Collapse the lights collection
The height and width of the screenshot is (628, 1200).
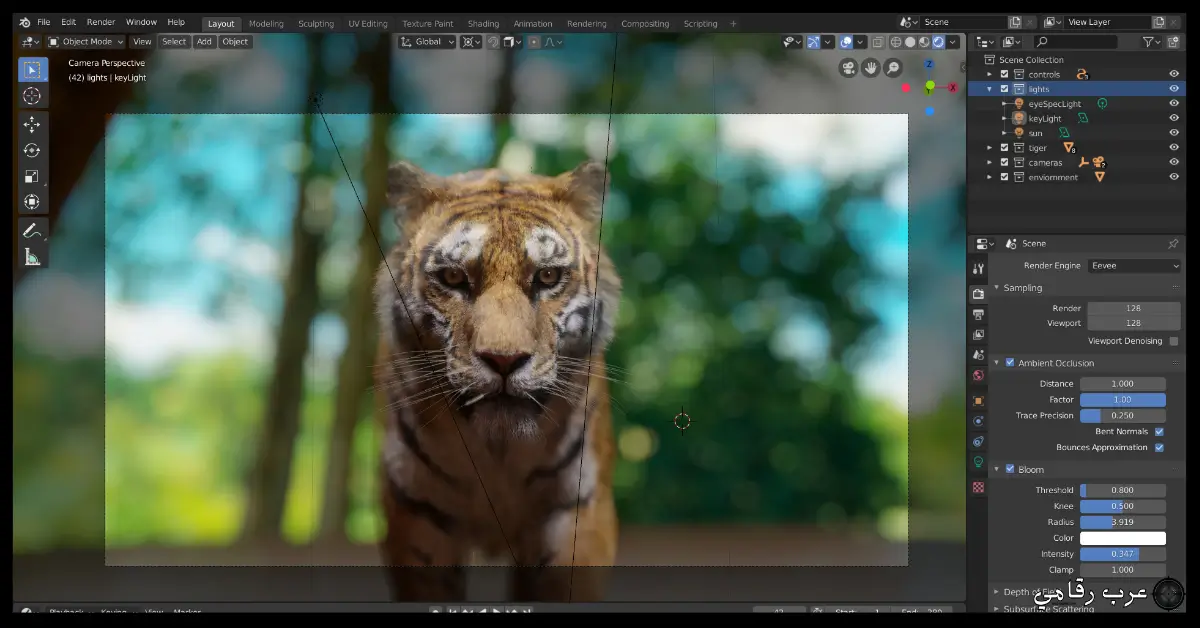988,88
